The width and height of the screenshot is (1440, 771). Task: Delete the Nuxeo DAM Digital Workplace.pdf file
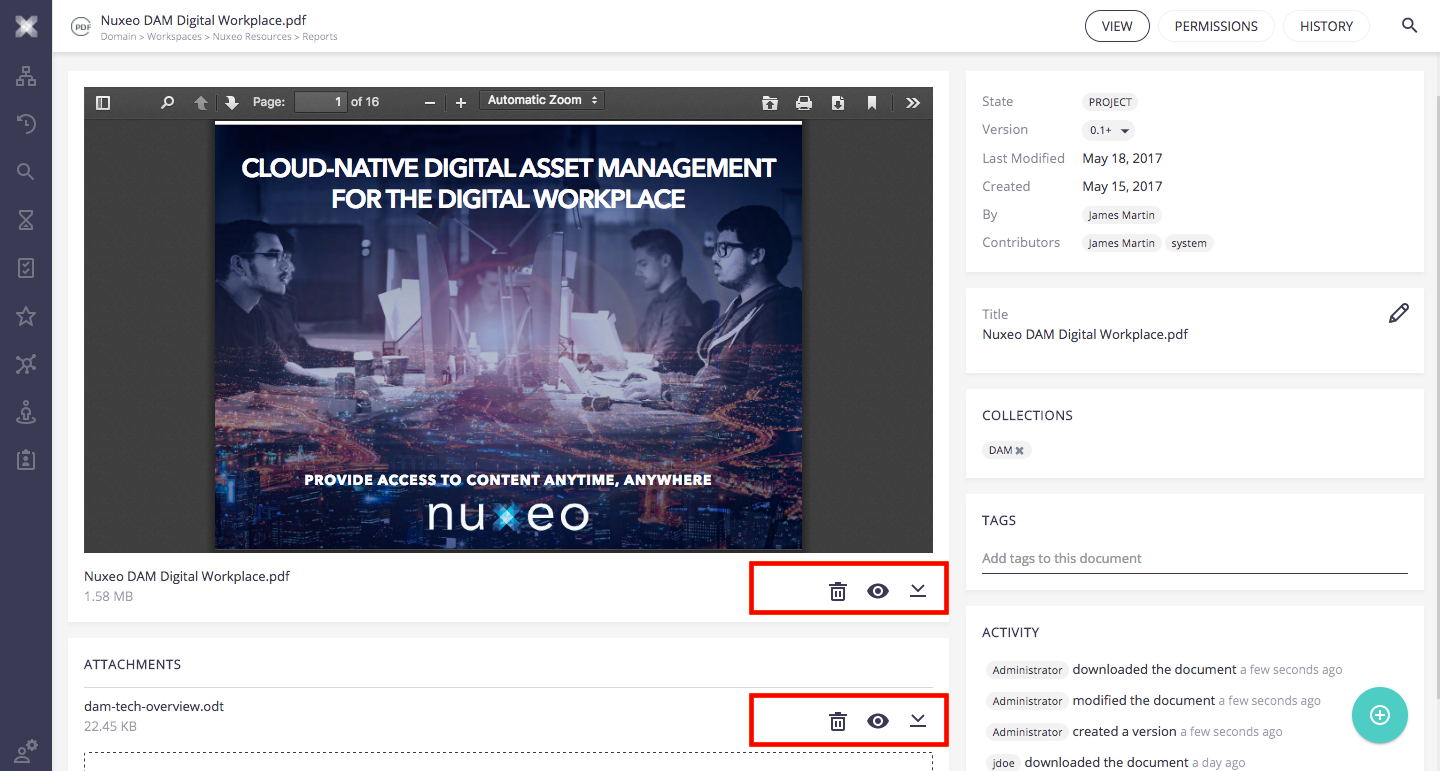click(838, 591)
